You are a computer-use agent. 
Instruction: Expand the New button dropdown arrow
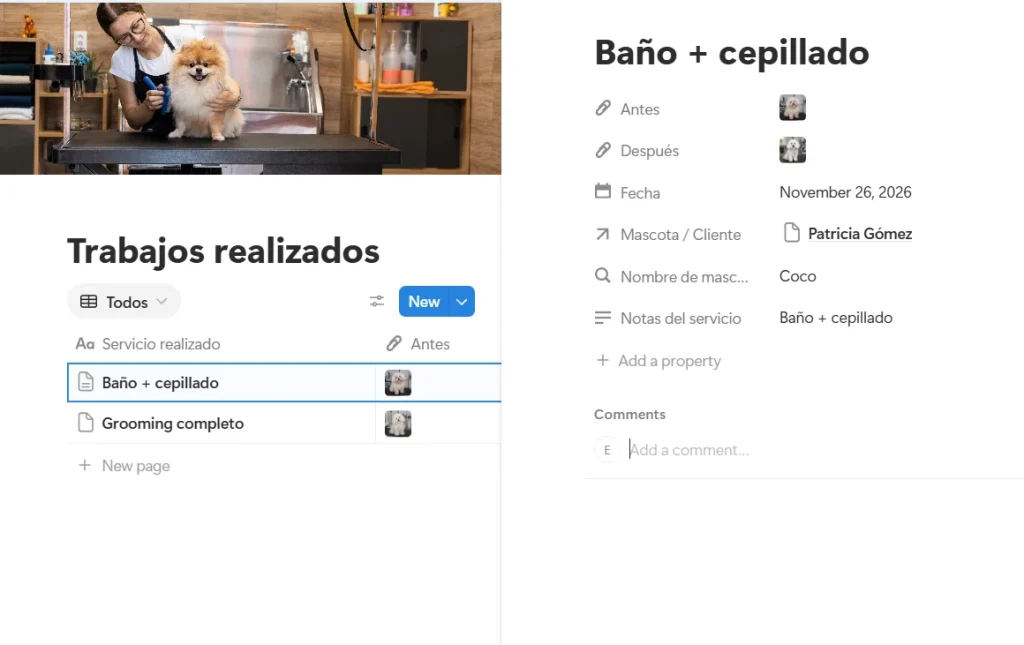462,302
